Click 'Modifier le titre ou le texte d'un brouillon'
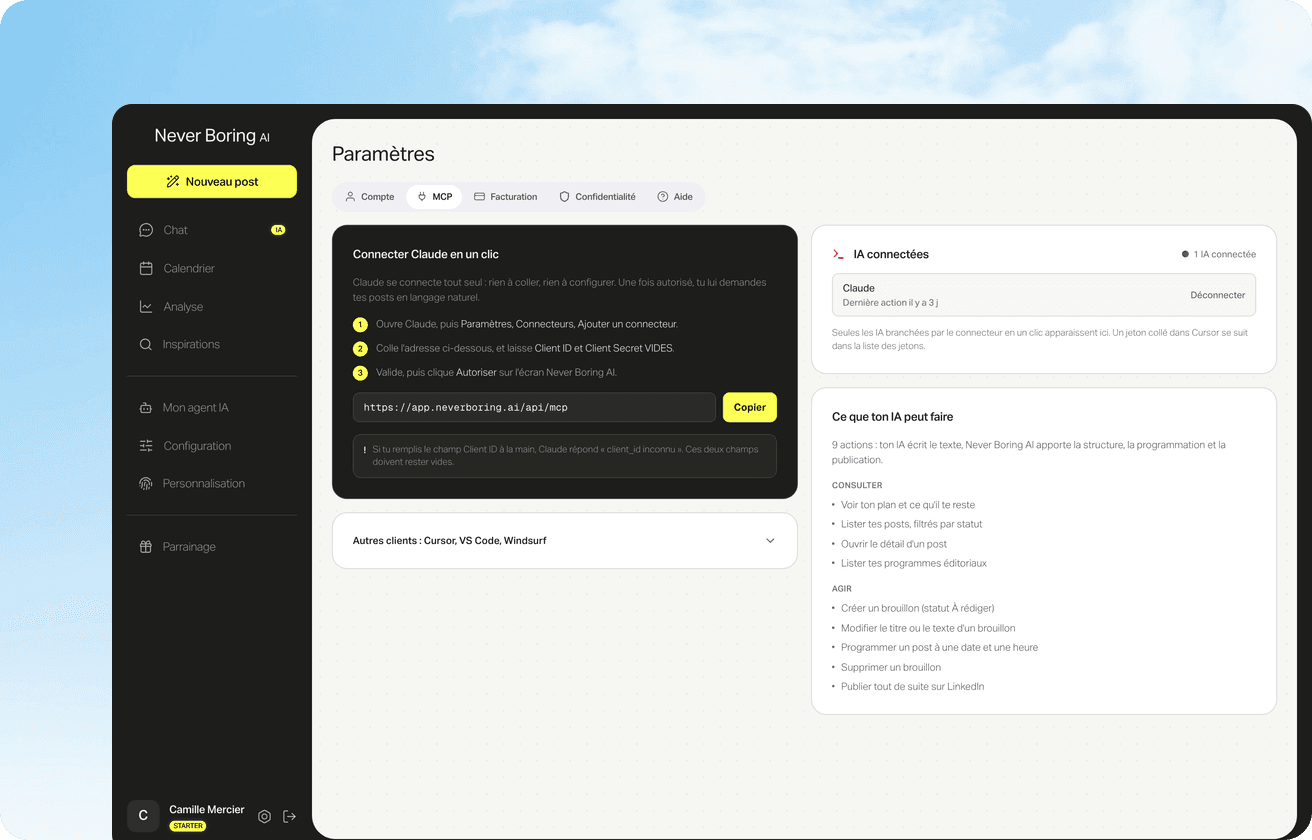The width and height of the screenshot is (1312, 840). pos(928,628)
